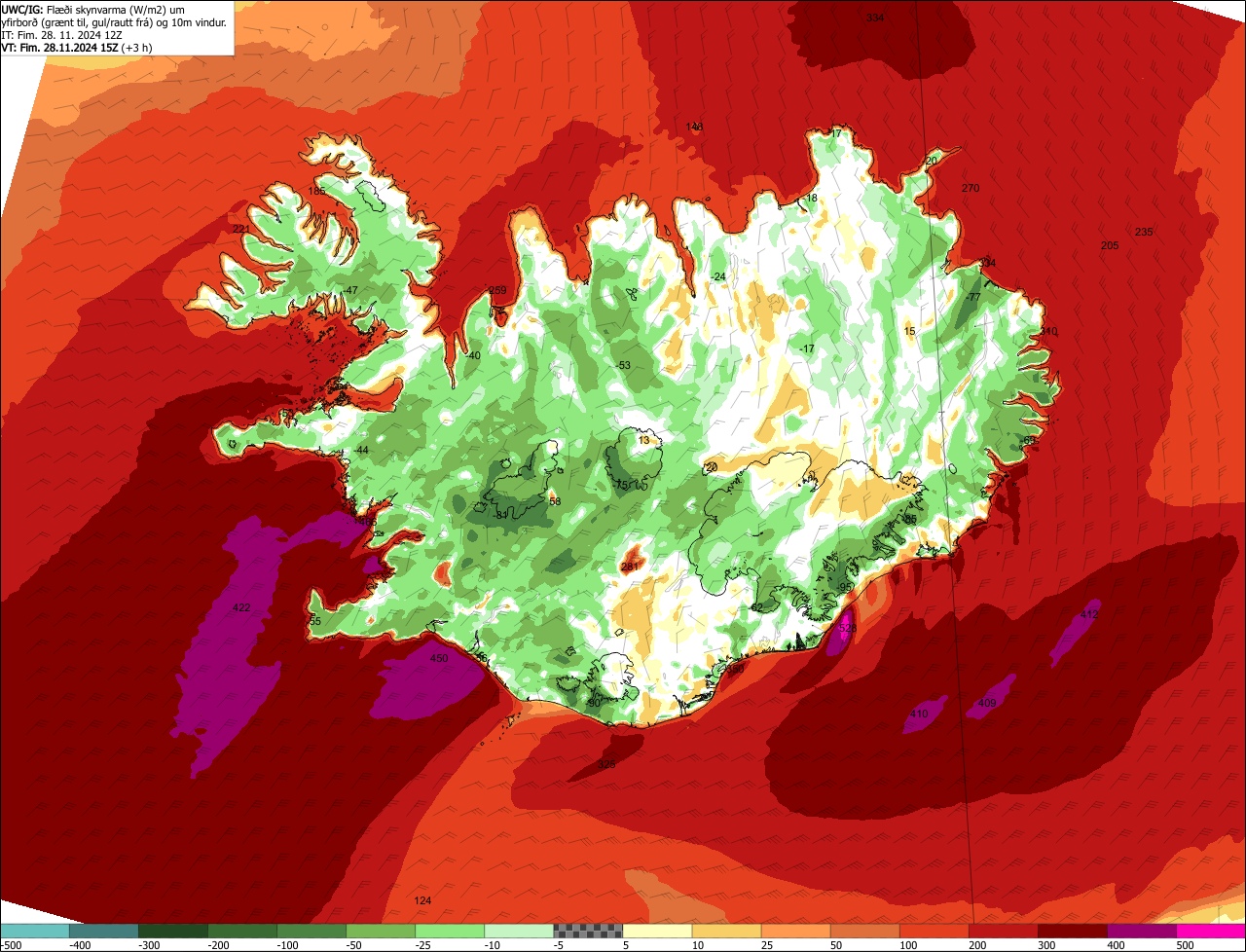Click the '-40' value near the northwest fjord
The height and width of the screenshot is (952, 1246).
pos(473,355)
